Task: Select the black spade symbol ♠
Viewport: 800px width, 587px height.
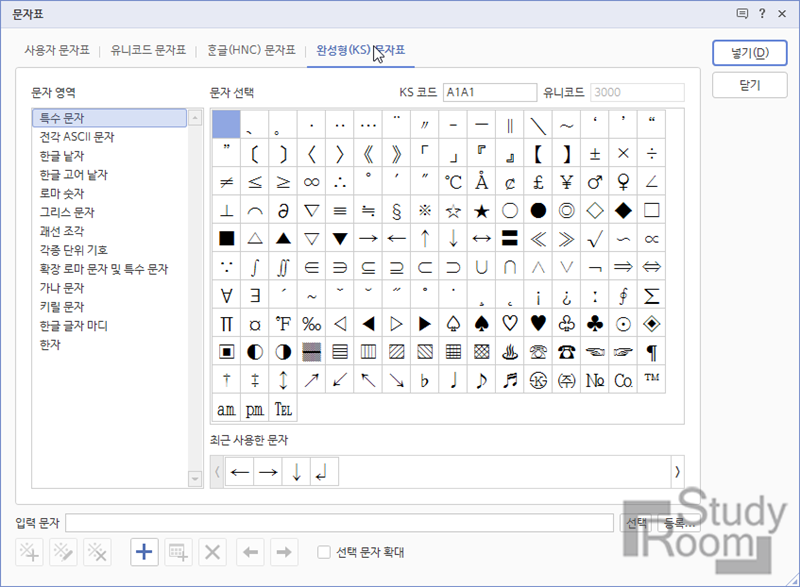Action: point(482,323)
